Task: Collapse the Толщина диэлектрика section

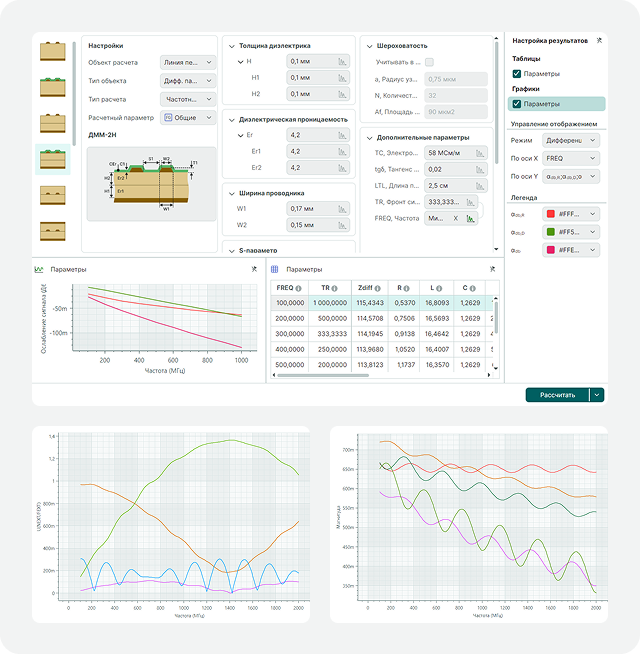Action: click(232, 46)
